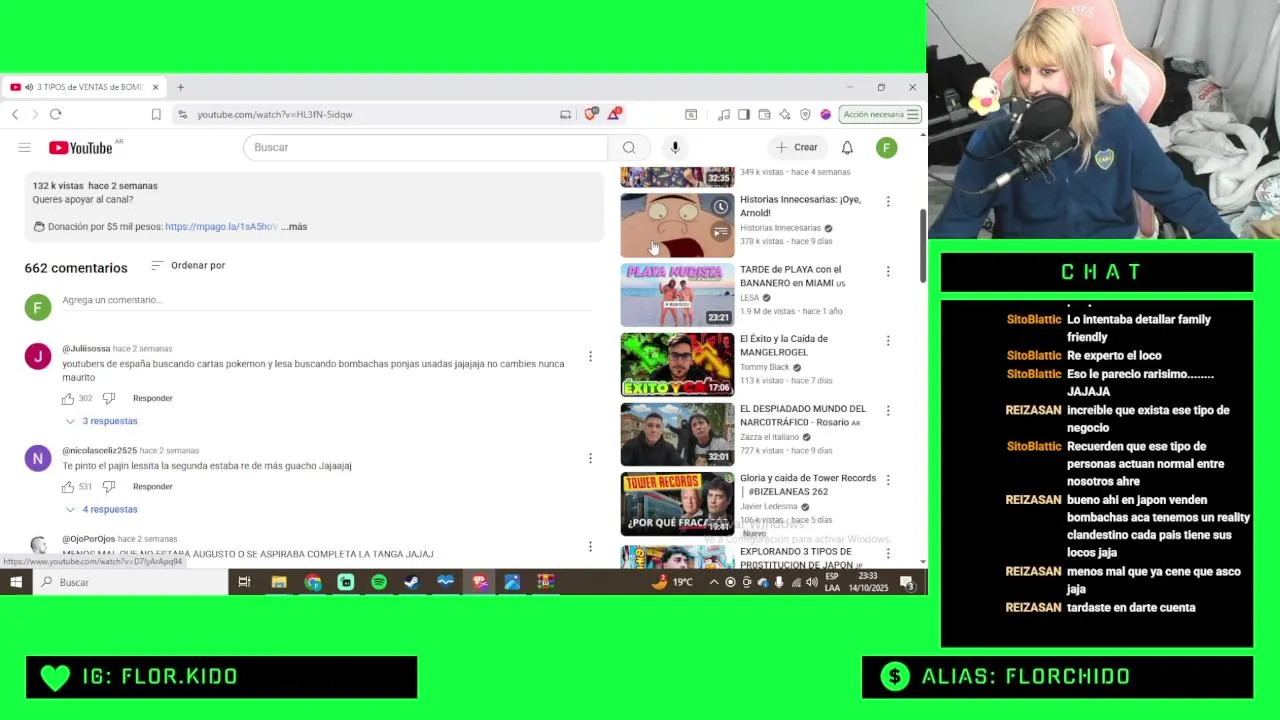Viewport: 1280px width, 720px height.
Task: Open Brave Shields panel
Action: point(591,114)
